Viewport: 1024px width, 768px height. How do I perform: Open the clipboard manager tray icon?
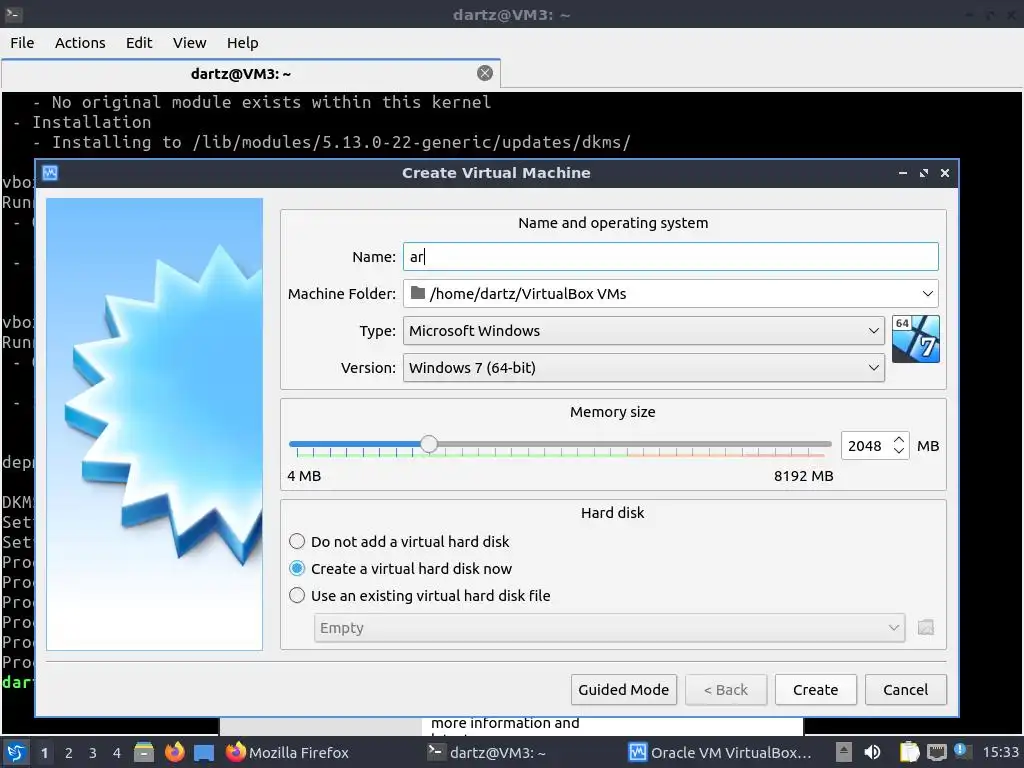[x=909, y=752]
